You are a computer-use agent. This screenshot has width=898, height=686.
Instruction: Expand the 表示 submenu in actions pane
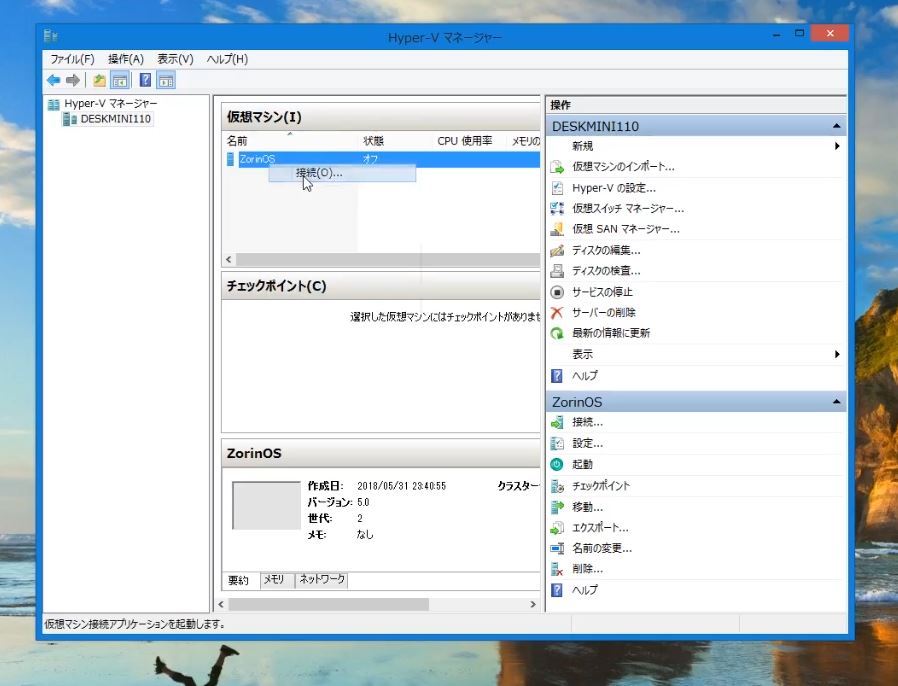(x=836, y=354)
